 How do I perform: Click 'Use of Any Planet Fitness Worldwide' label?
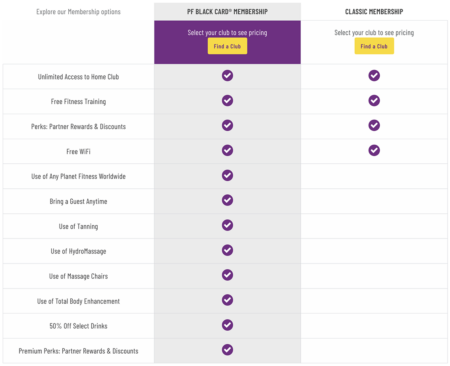78,176
